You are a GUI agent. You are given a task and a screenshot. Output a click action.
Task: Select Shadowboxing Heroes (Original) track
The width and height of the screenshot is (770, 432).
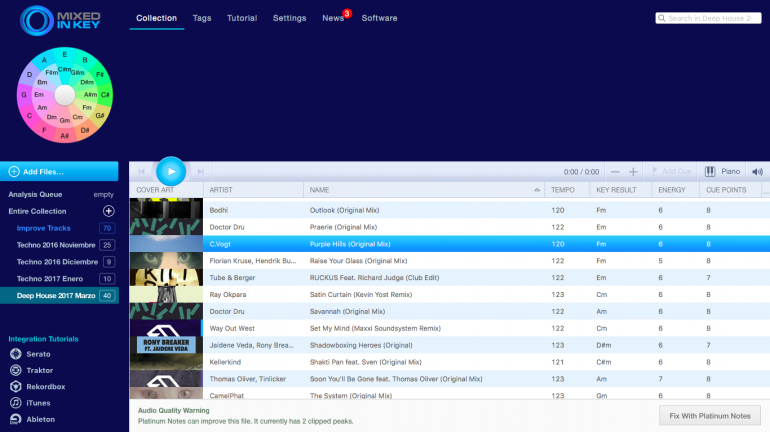(x=449, y=345)
